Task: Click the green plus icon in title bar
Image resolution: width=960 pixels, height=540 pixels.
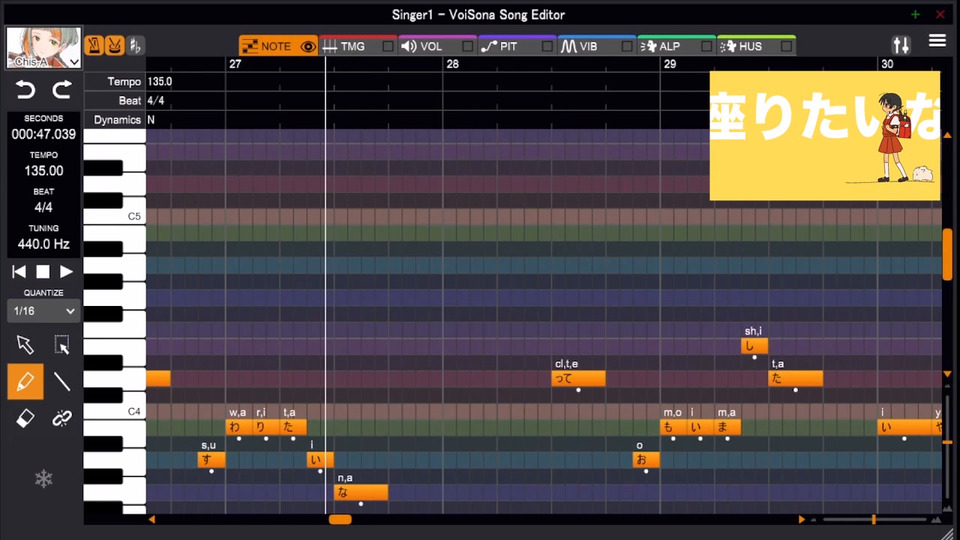Action: [x=915, y=14]
